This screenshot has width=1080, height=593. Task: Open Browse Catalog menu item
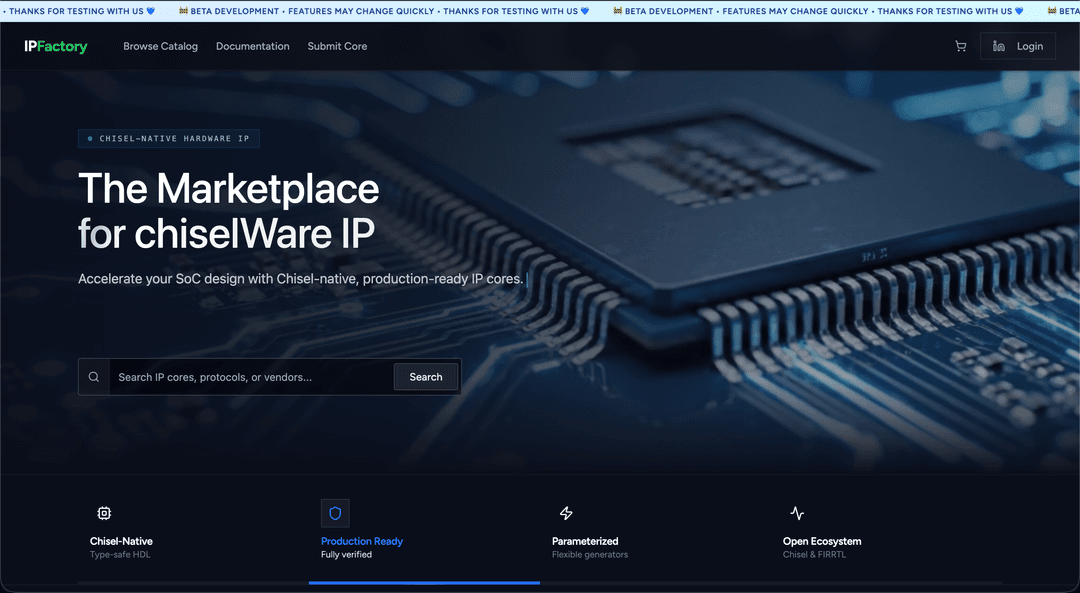(x=160, y=46)
